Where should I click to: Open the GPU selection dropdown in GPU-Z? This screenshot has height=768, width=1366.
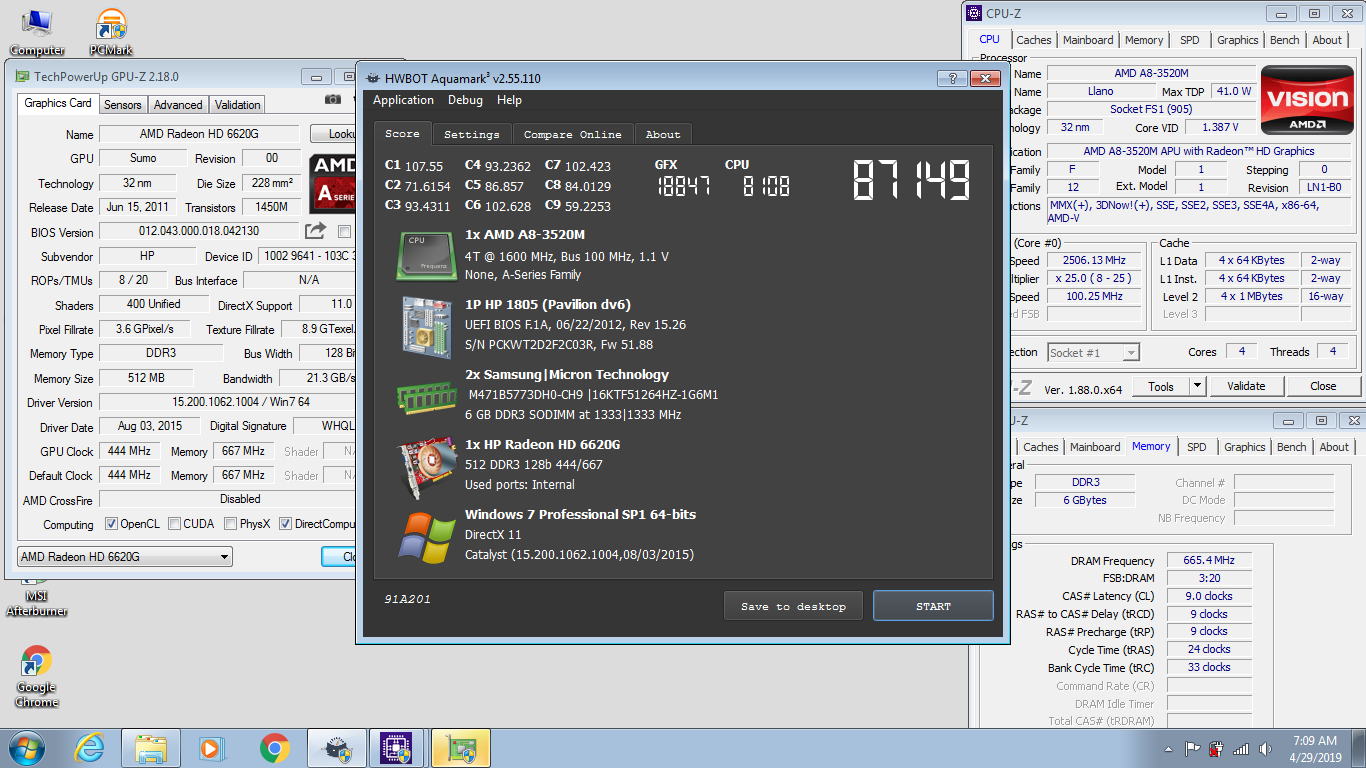tap(125, 557)
